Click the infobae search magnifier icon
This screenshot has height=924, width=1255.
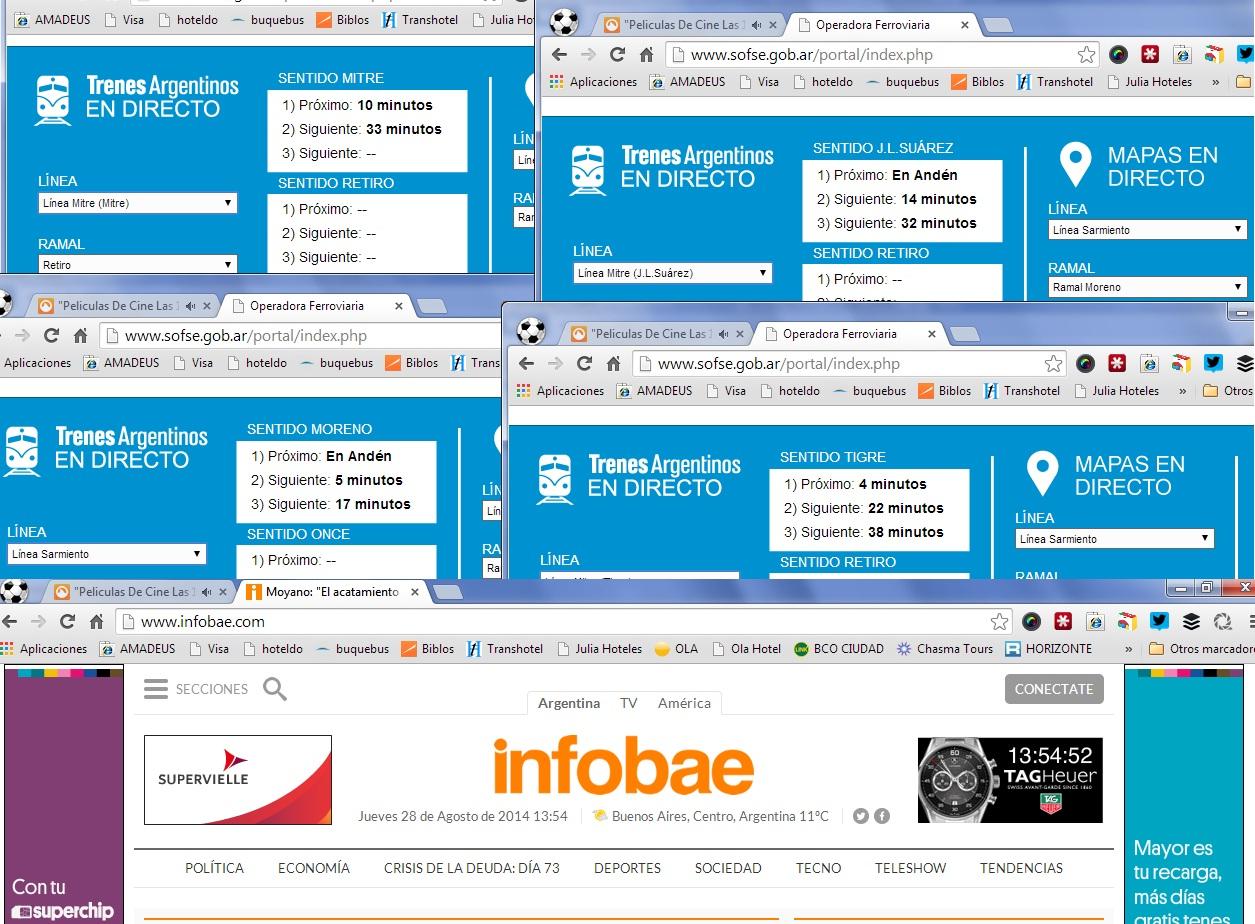[275, 689]
